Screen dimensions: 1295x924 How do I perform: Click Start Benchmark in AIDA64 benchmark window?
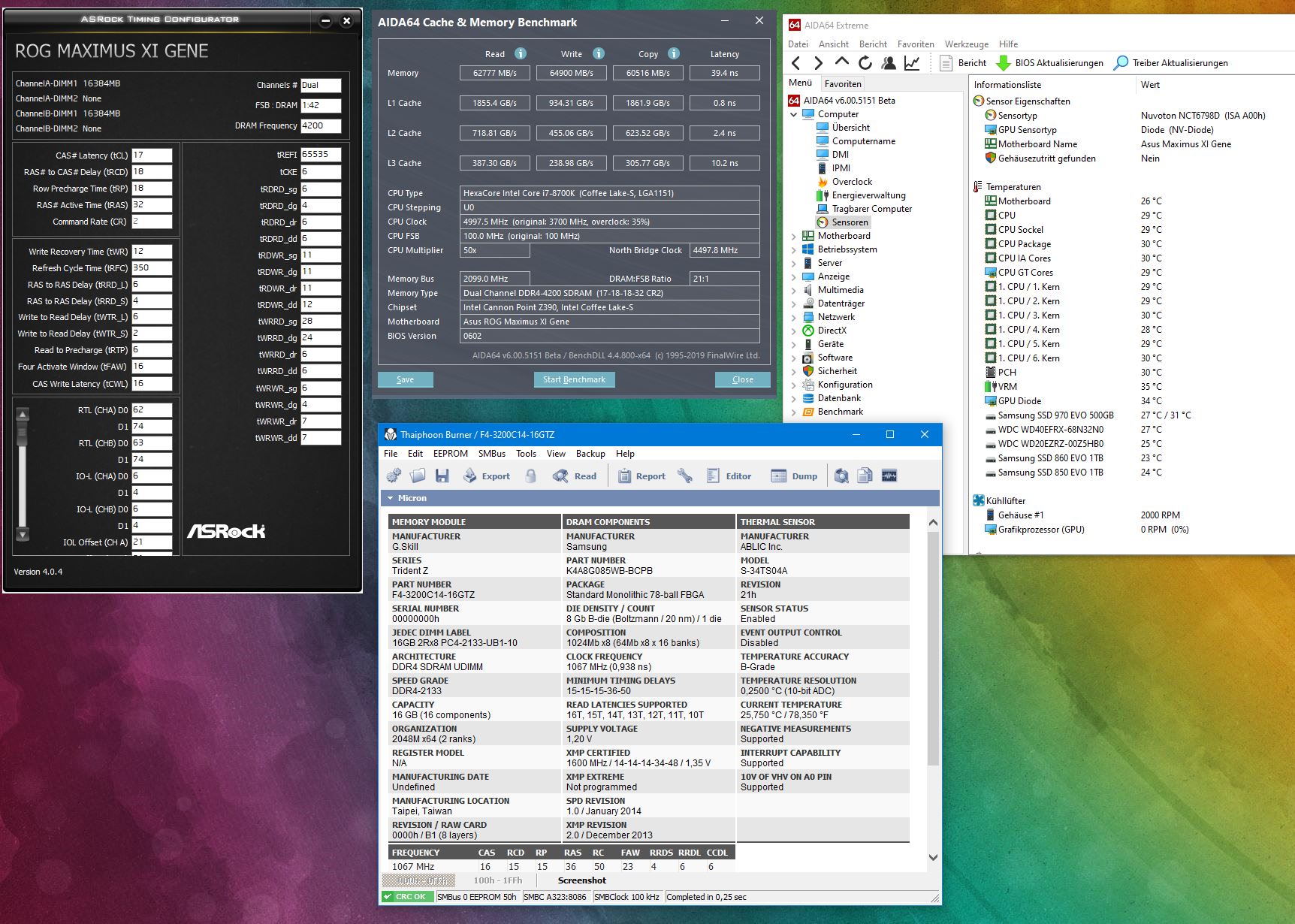click(x=574, y=379)
